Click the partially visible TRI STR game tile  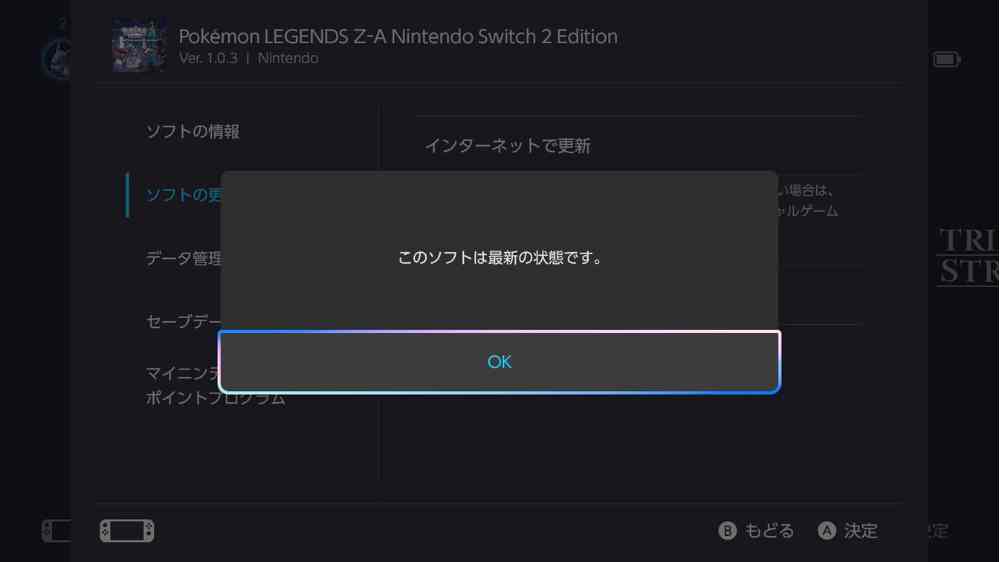(968, 256)
